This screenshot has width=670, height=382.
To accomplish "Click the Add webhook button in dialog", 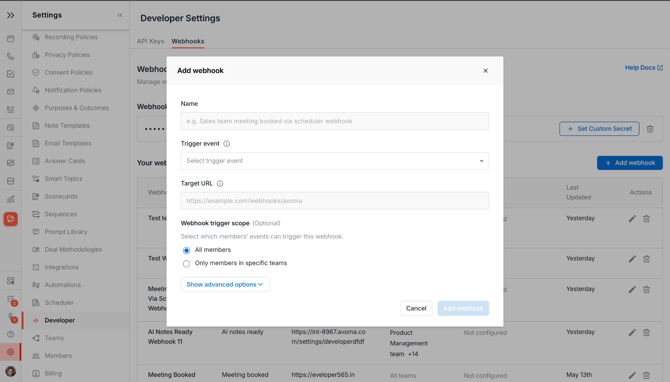I will click(x=463, y=308).
